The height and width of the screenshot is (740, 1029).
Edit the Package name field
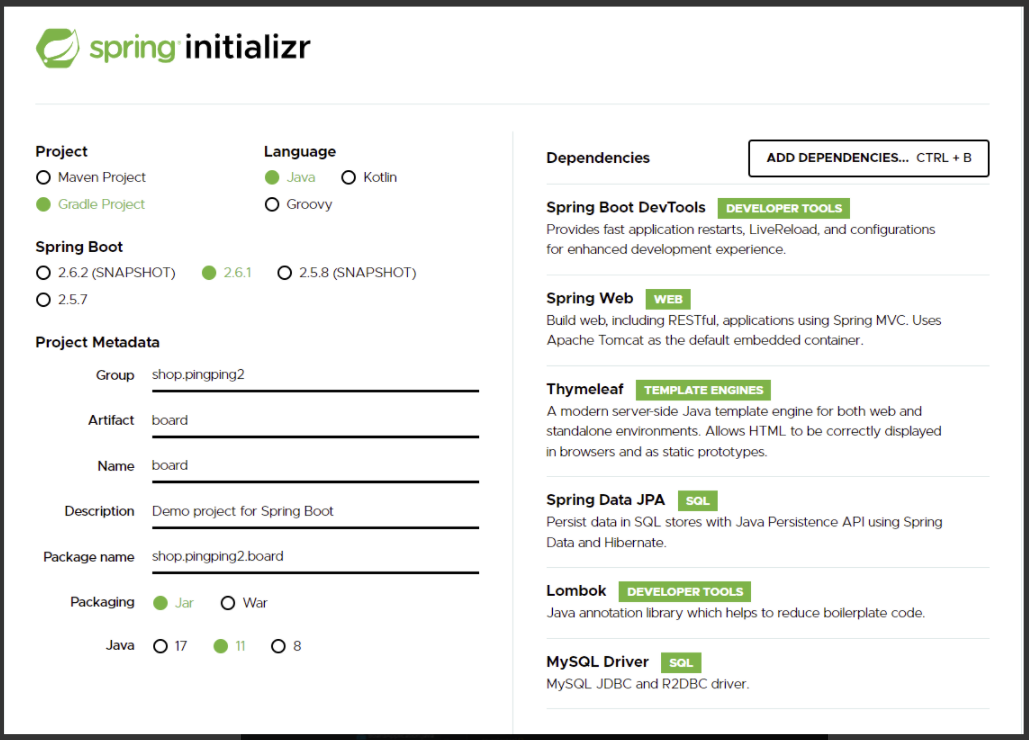315,556
